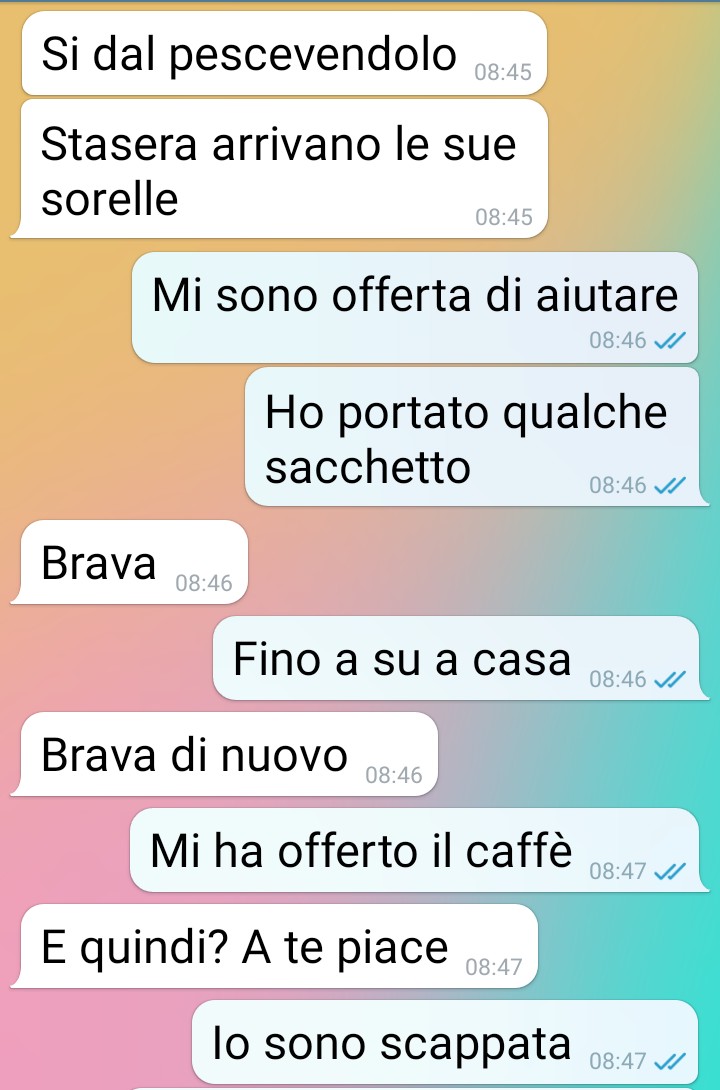Click the 08:46 timestamp beside 'Brava di nuovo'
720x1090 pixels.
point(394,775)
